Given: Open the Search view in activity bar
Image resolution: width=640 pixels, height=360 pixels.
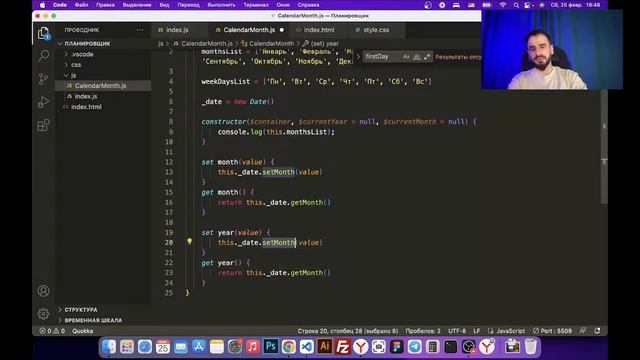Looking at the screenshot, I should coord(43,56).
